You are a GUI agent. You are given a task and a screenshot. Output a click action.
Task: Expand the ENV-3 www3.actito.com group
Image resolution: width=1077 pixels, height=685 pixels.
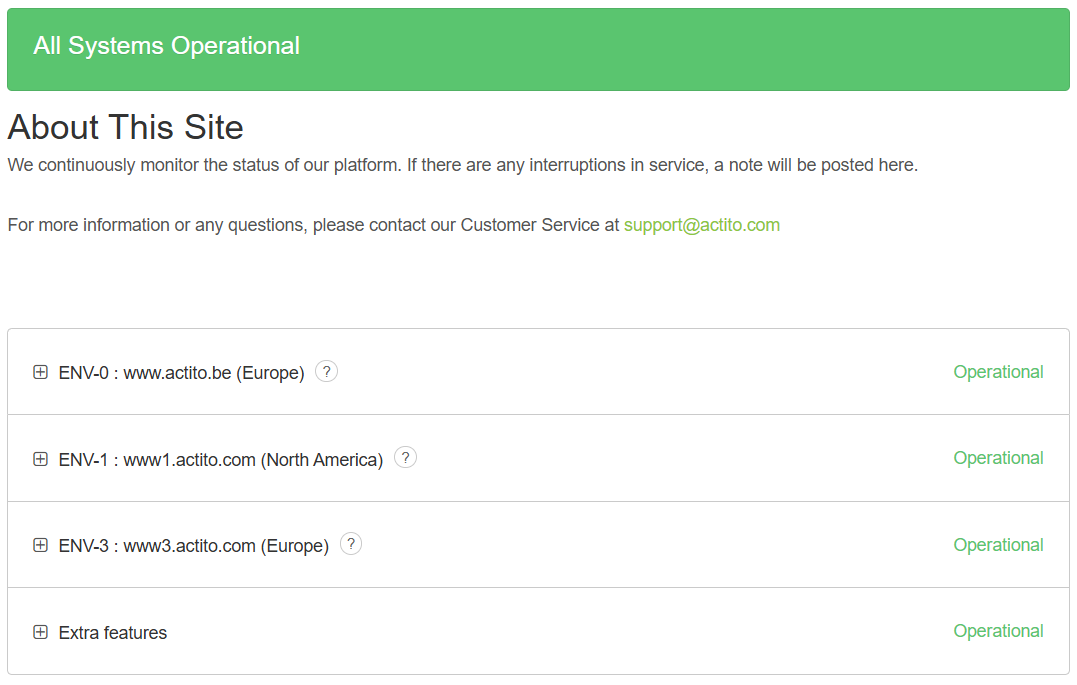coord(40,544)
